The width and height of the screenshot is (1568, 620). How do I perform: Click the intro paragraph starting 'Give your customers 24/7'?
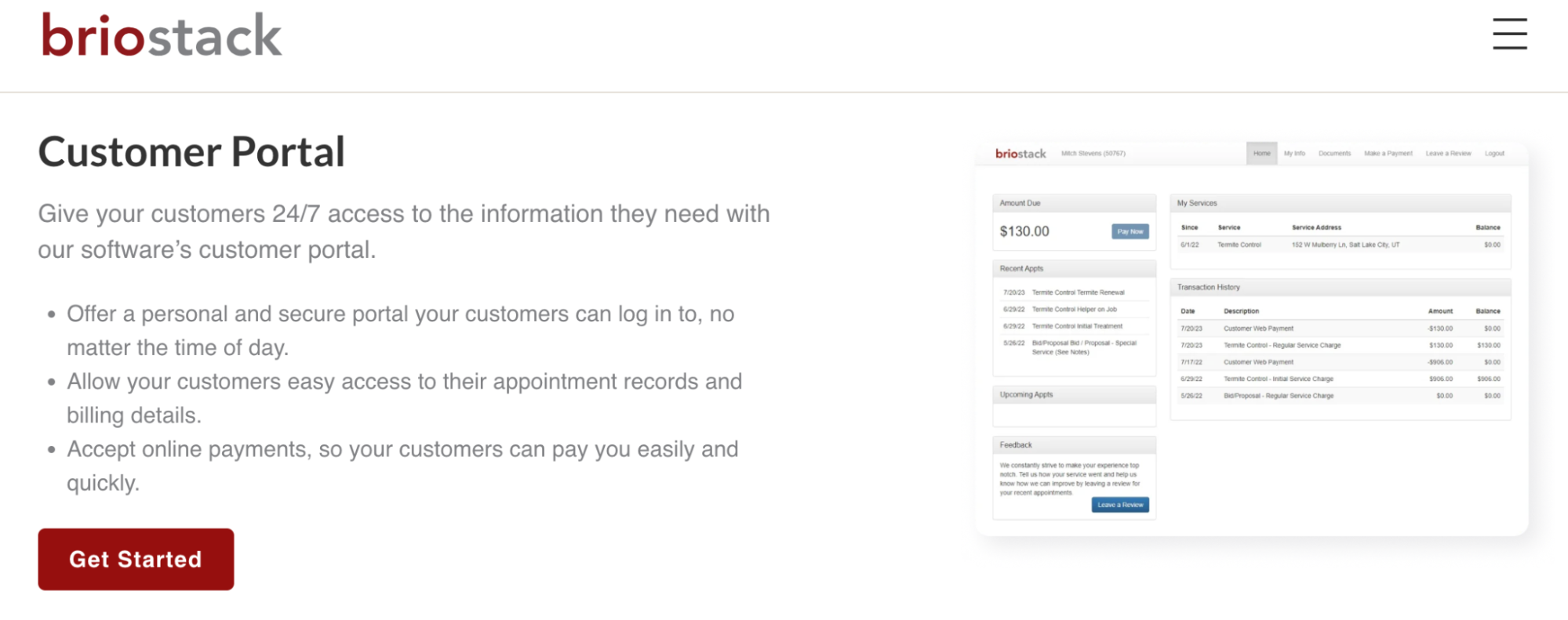pyautogui.click(x=404, y=231)
